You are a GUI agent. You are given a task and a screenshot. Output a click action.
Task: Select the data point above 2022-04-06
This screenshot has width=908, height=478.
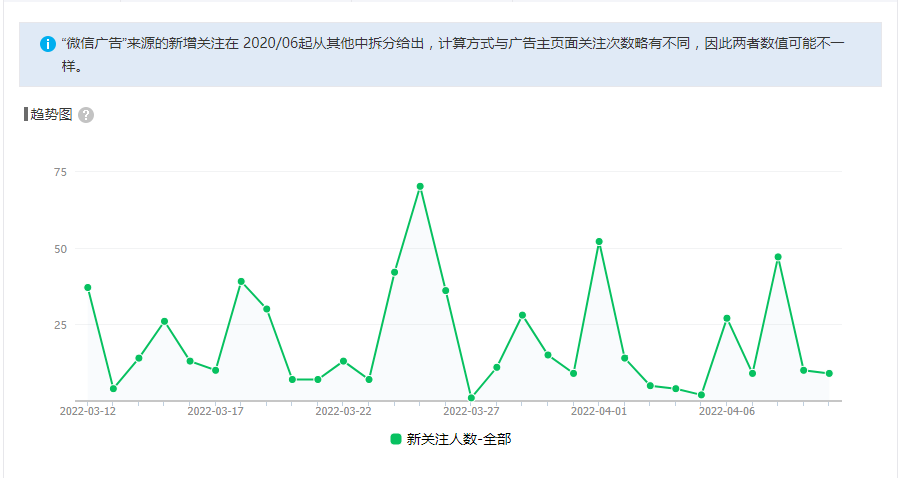coord(727,318)
